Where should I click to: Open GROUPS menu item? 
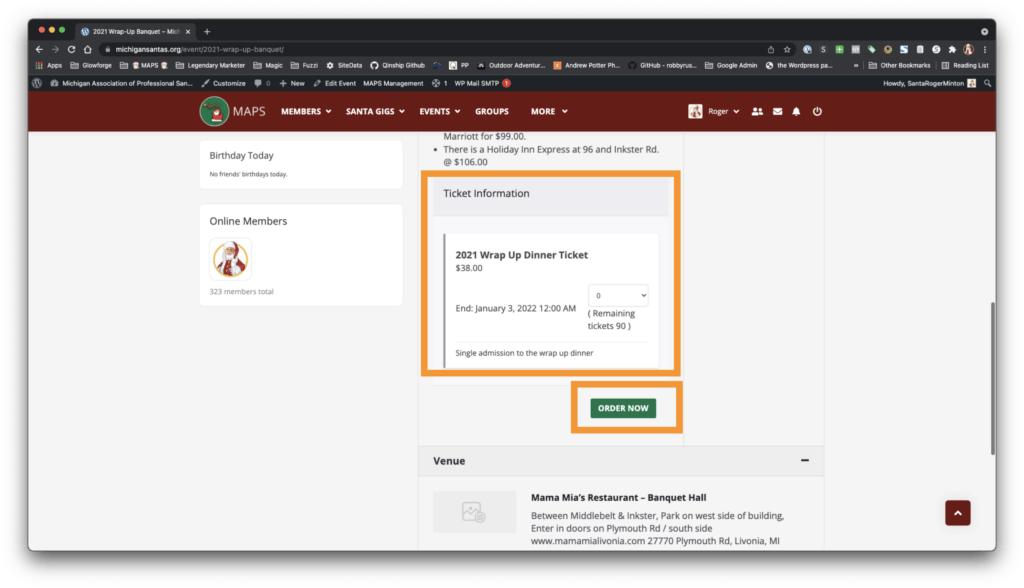tap(492, 111)
